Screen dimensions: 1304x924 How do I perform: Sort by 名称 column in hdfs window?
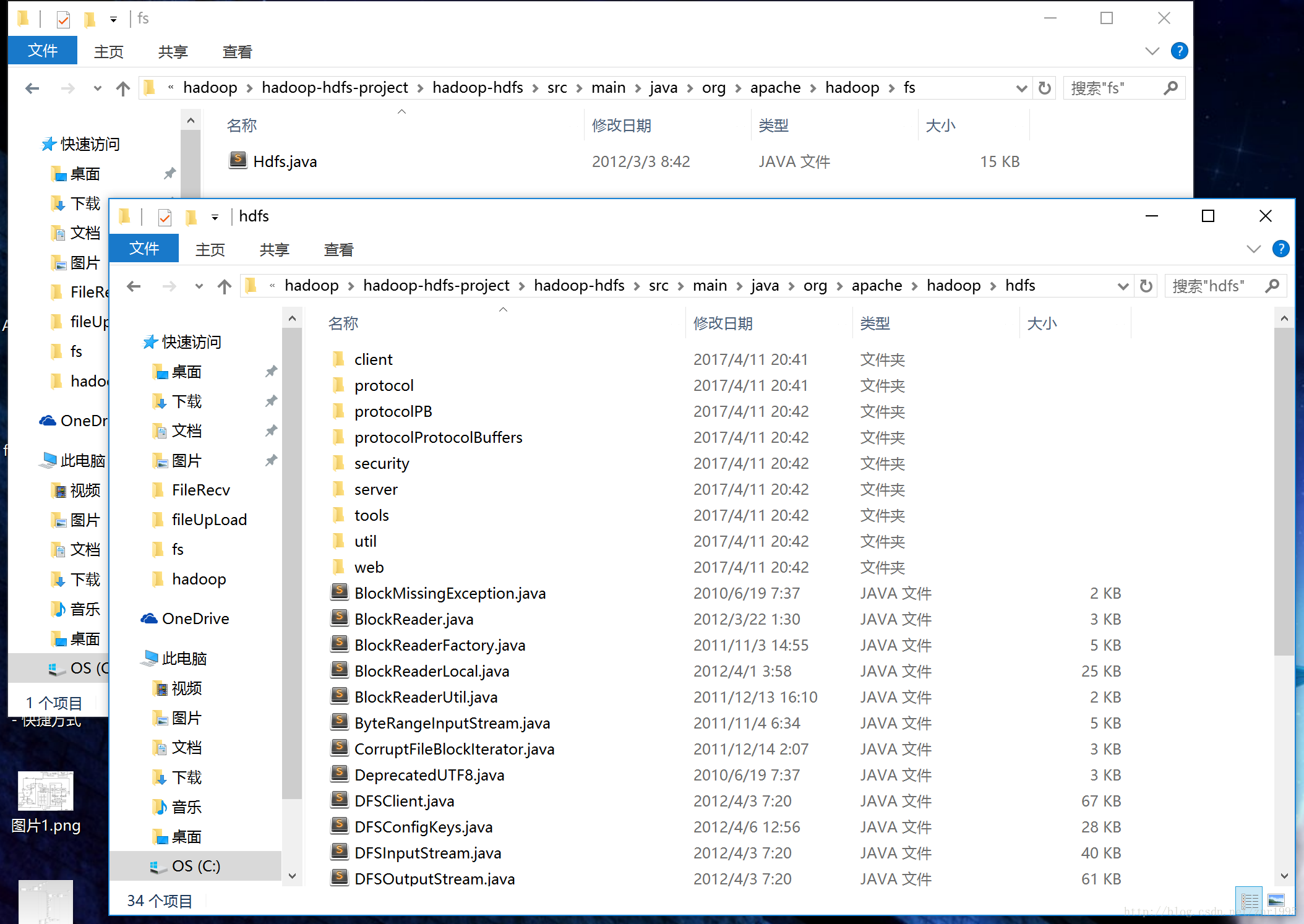502,323
